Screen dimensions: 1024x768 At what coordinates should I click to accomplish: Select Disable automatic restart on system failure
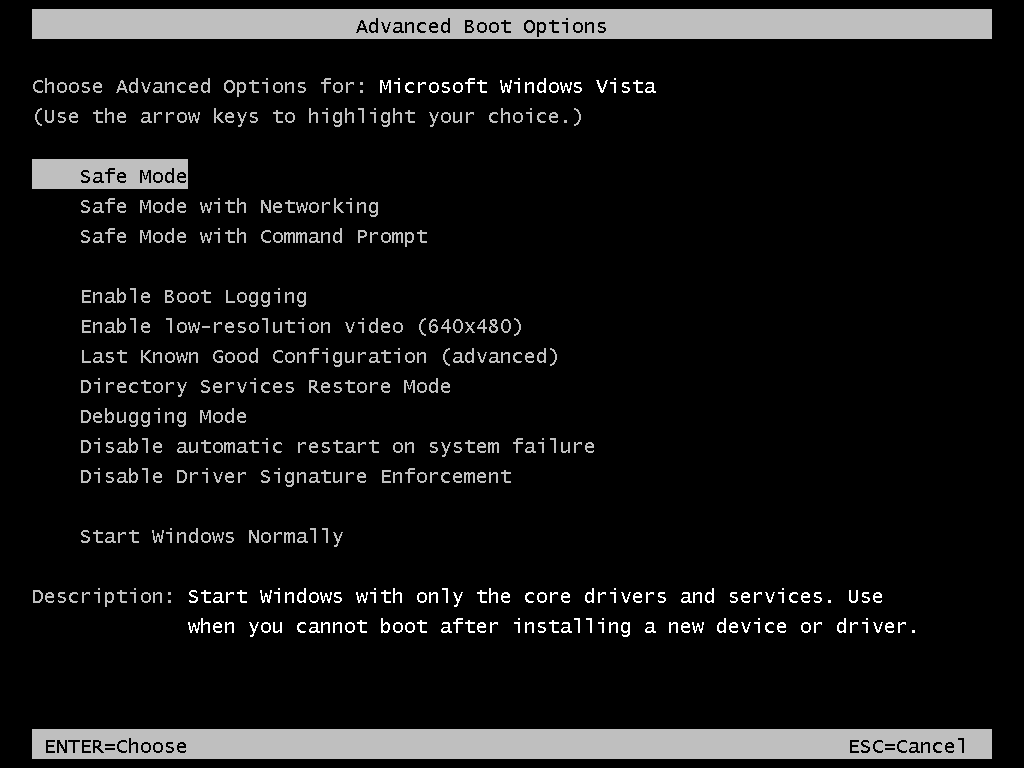(x=337, y=446)
